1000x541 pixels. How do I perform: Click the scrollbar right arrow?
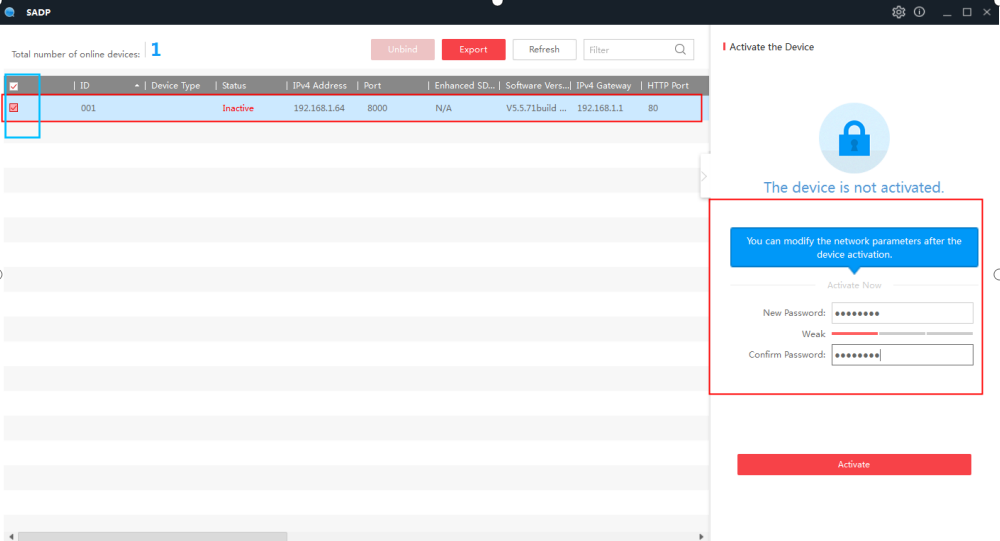(x=702, y=537)
